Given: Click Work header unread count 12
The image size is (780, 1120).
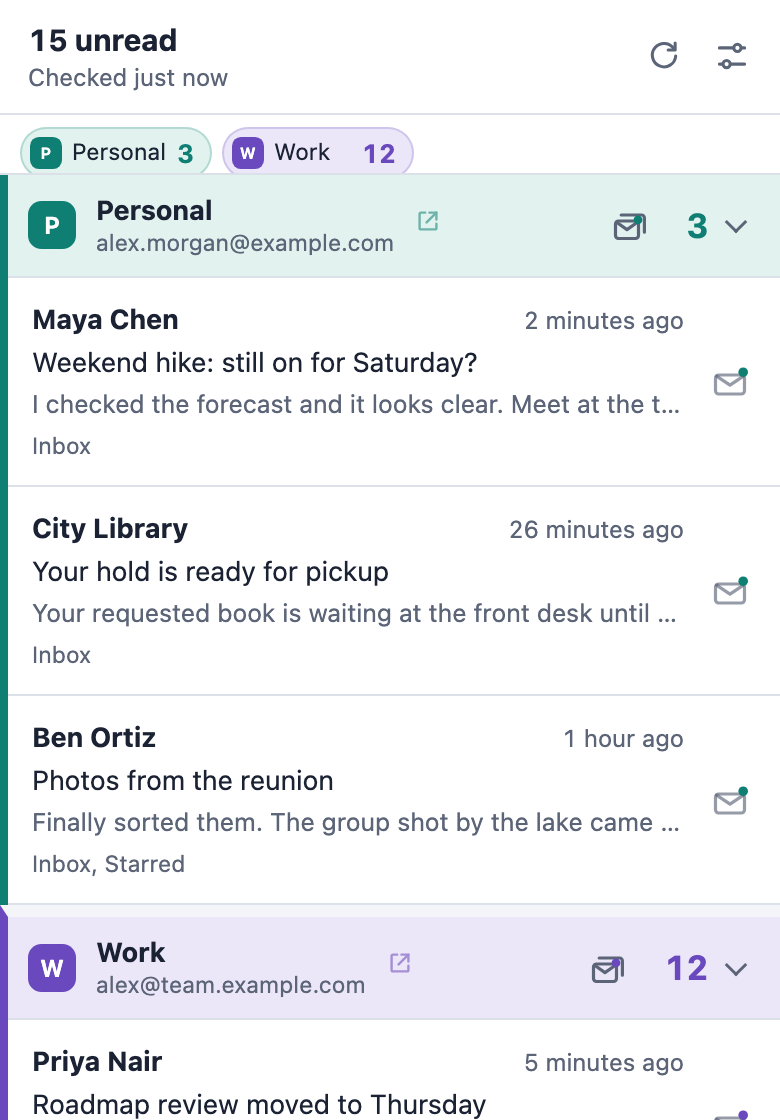Looking at the screenshot, I should pyautogui.click(x=686, y=969).
